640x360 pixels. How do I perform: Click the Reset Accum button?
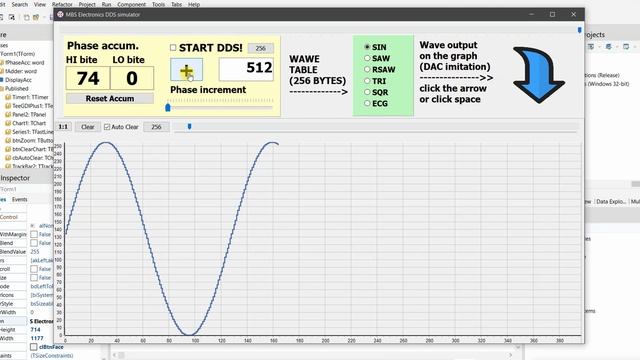point(110,98)
